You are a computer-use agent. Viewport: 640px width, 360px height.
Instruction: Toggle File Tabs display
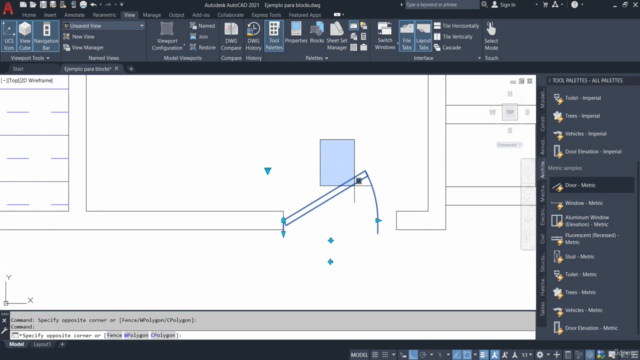pyautogui.click(x=407, y=36)
